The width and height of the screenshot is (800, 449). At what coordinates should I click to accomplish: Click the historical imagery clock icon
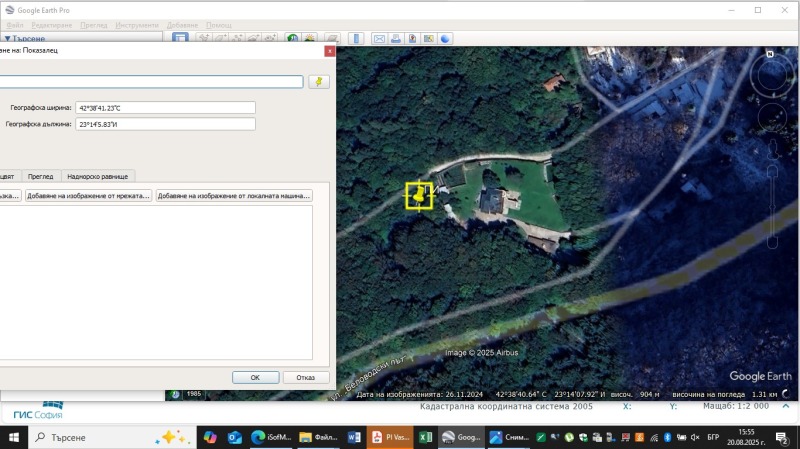293,39
